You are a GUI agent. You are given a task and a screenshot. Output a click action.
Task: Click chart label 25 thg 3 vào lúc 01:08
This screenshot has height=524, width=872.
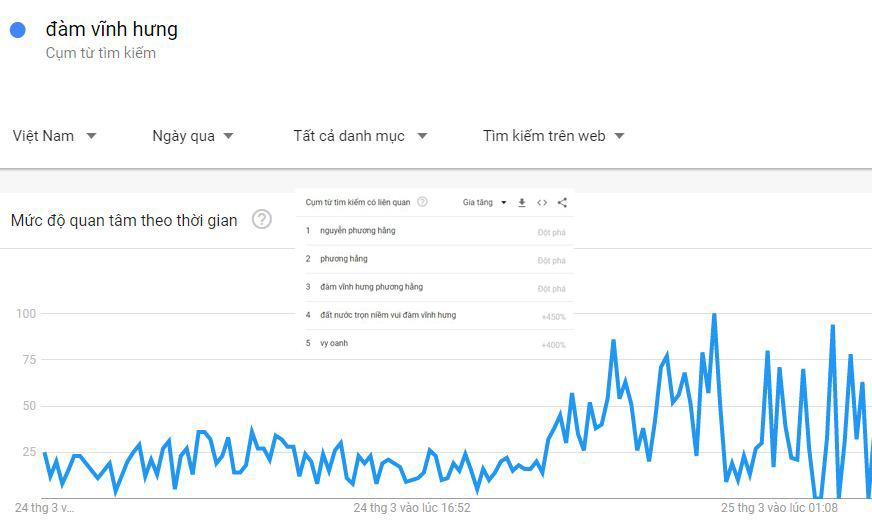[779, 508]
